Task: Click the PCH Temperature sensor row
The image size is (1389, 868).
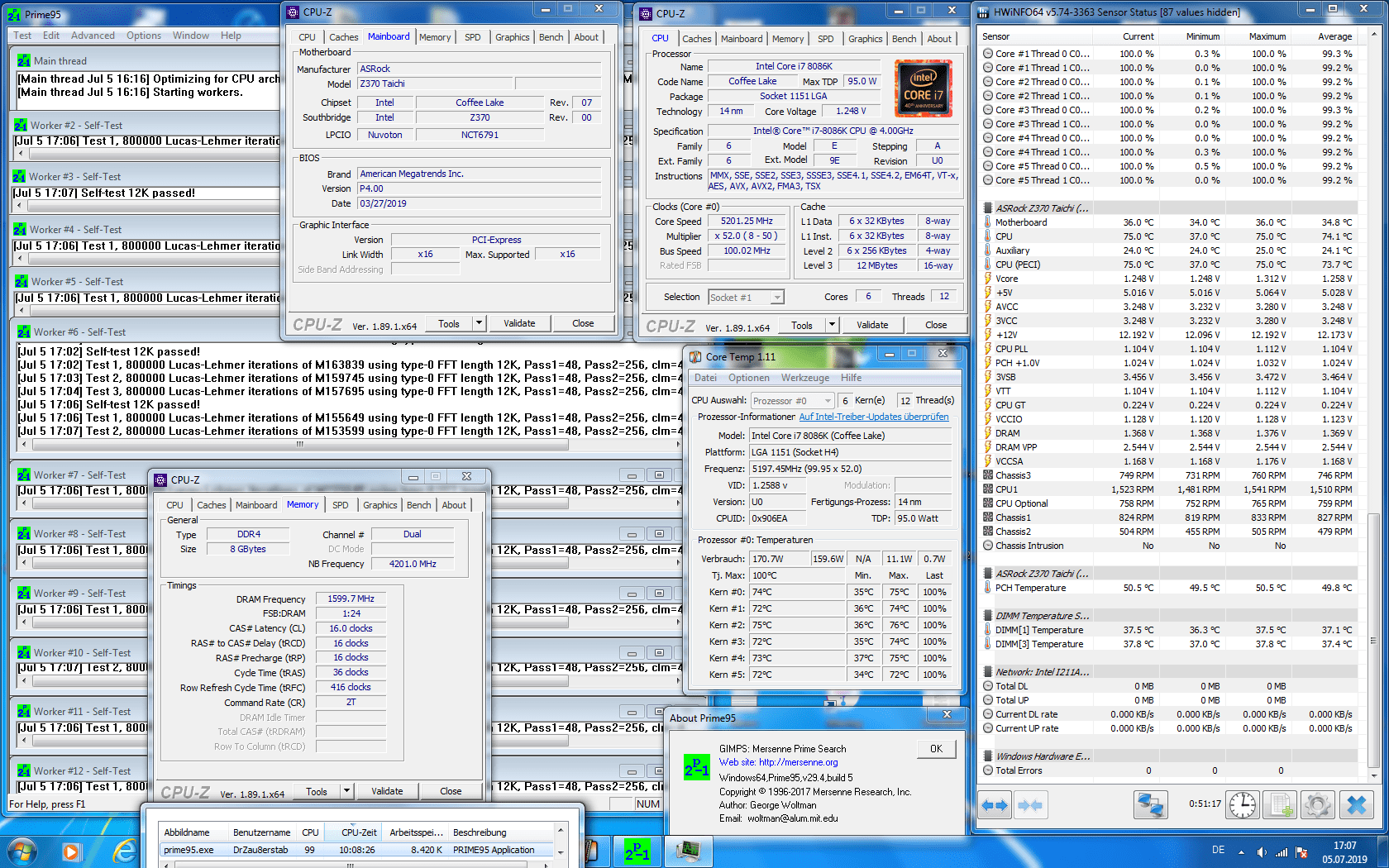Action: [1167, 588]
